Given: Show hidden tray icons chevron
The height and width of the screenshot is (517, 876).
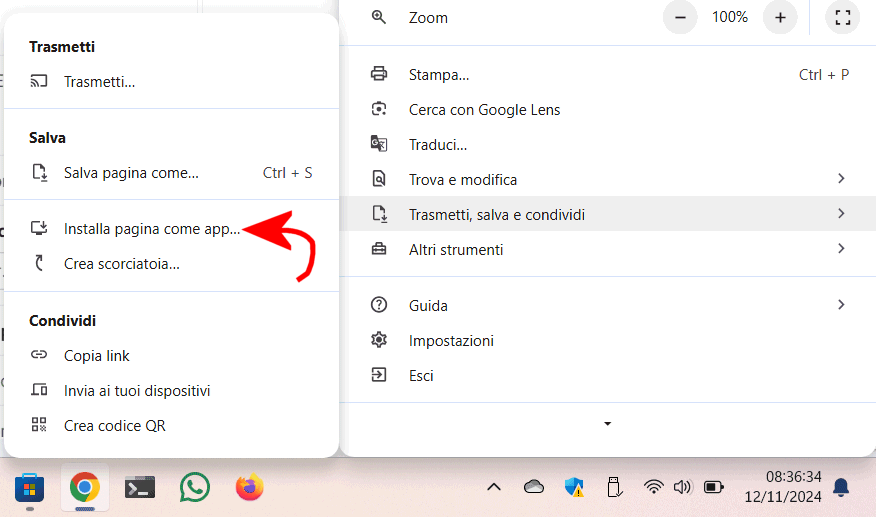Looking at the screenshot, I should [494, 487].
